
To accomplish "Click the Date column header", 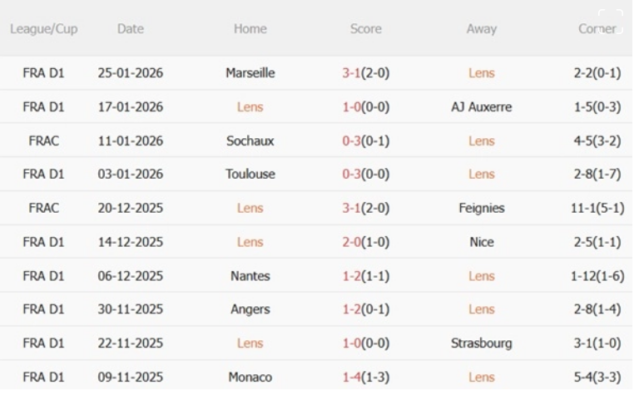I will [130, 29].
